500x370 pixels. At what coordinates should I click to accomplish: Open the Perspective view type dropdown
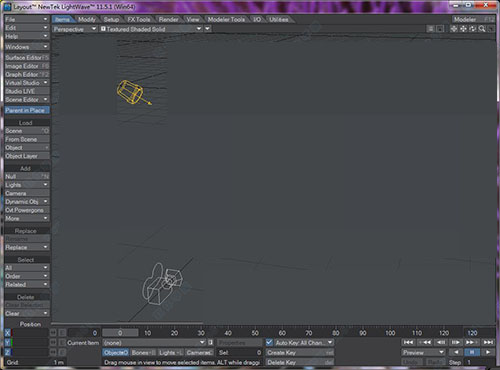75,29
